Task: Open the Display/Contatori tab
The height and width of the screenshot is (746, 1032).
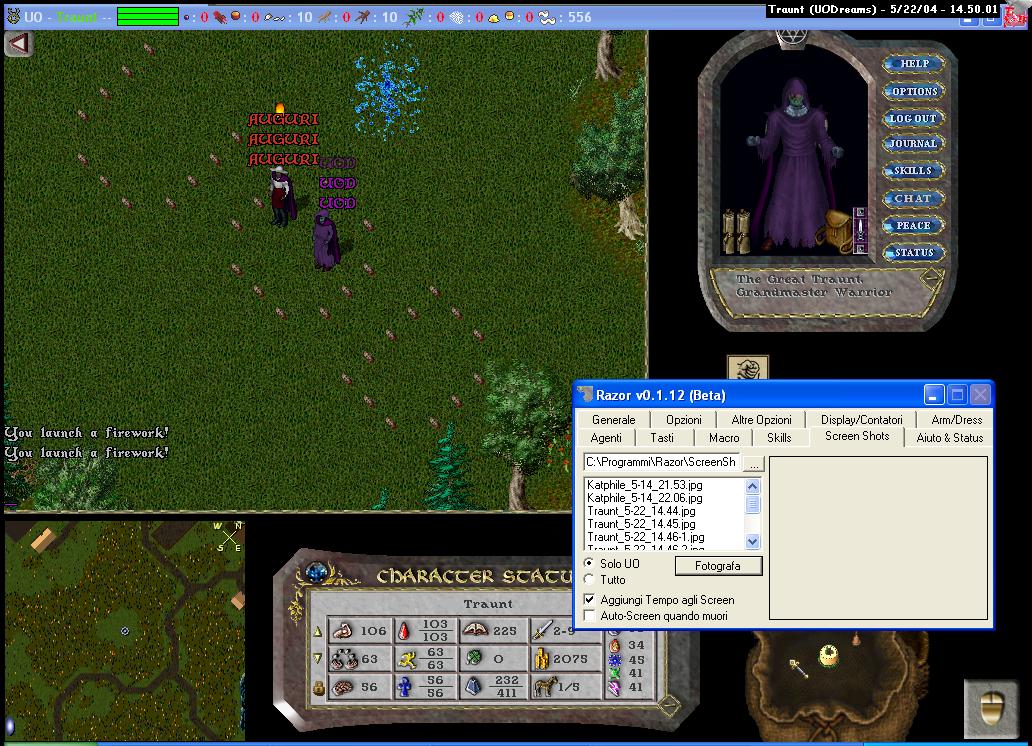Action: [862, 419]
